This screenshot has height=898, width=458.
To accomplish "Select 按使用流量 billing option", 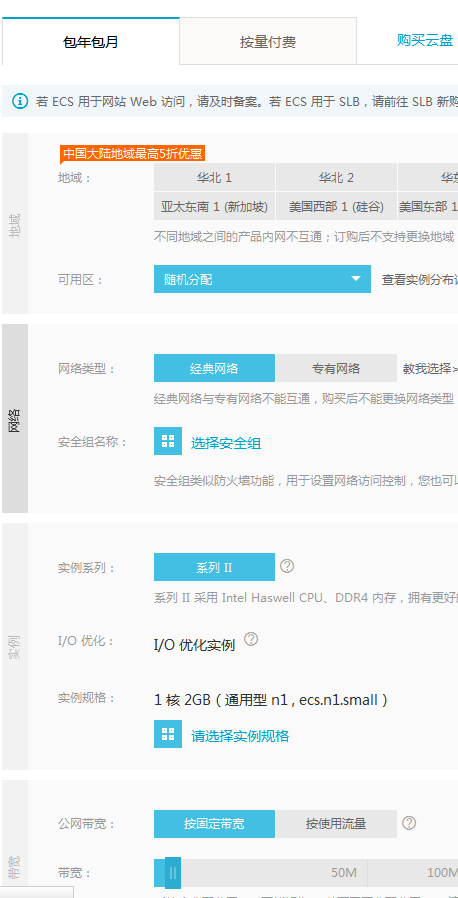I will point(336,824).
